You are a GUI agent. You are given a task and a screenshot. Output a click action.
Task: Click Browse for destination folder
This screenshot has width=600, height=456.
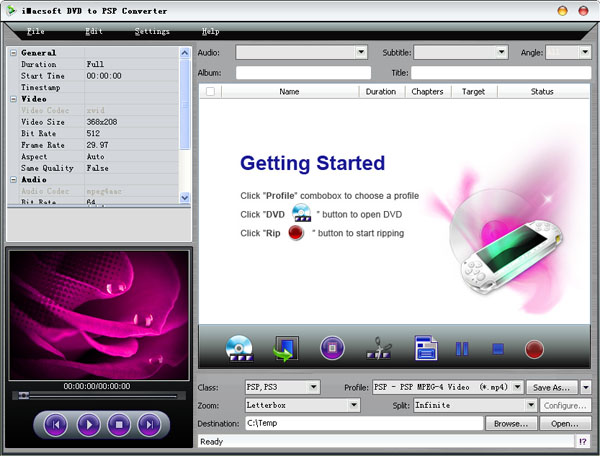[511, 423]
